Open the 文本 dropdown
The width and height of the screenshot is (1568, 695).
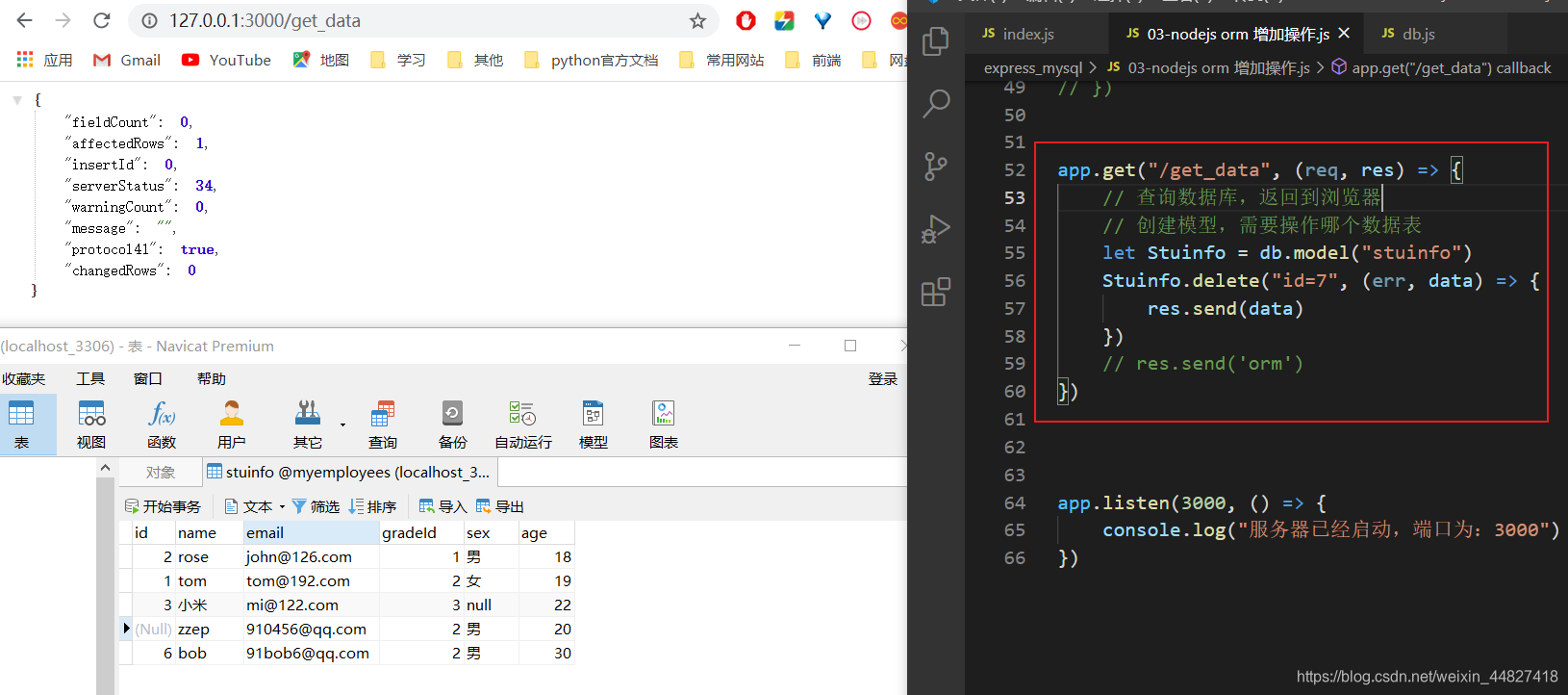tap(255, 506)
